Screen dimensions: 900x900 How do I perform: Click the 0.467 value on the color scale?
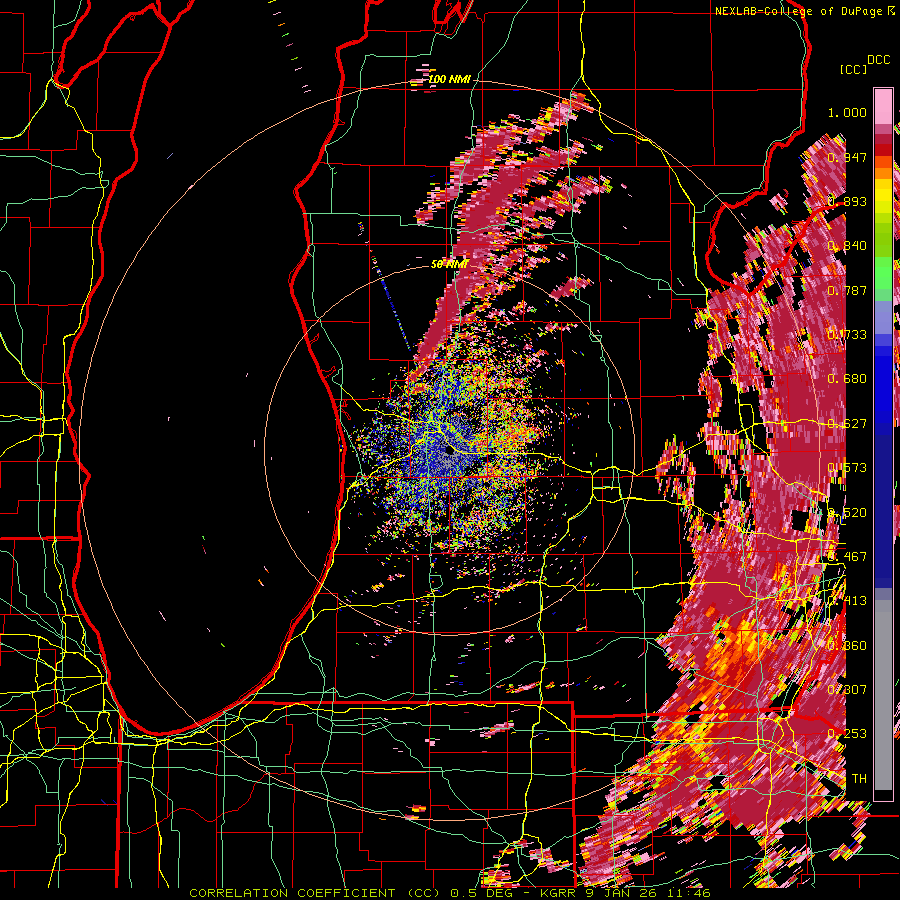847,557
